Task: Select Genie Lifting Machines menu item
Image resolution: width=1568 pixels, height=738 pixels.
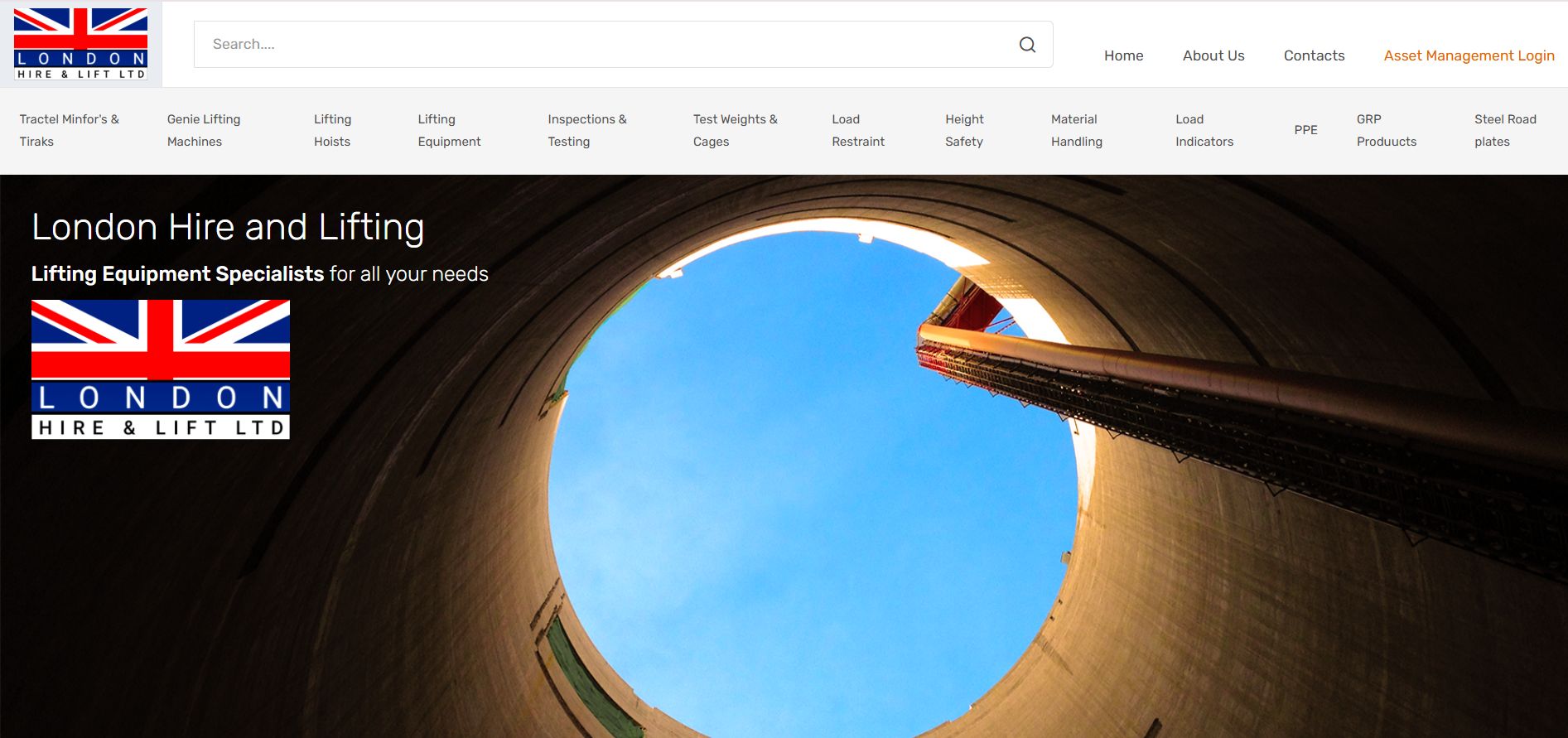Action: [x=204, y=130]
